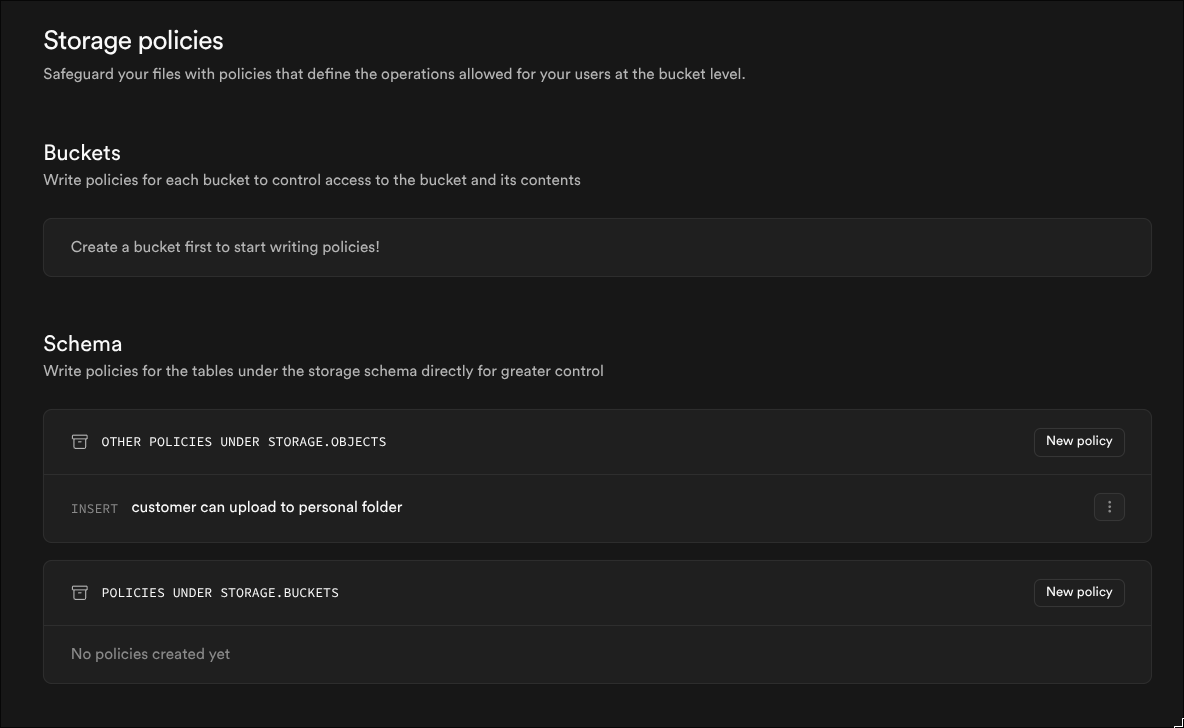Click the 'Schema' section heading
The height and width of the screenshot is (728, 1184).
pyautogui.click(x=83, y=344)
